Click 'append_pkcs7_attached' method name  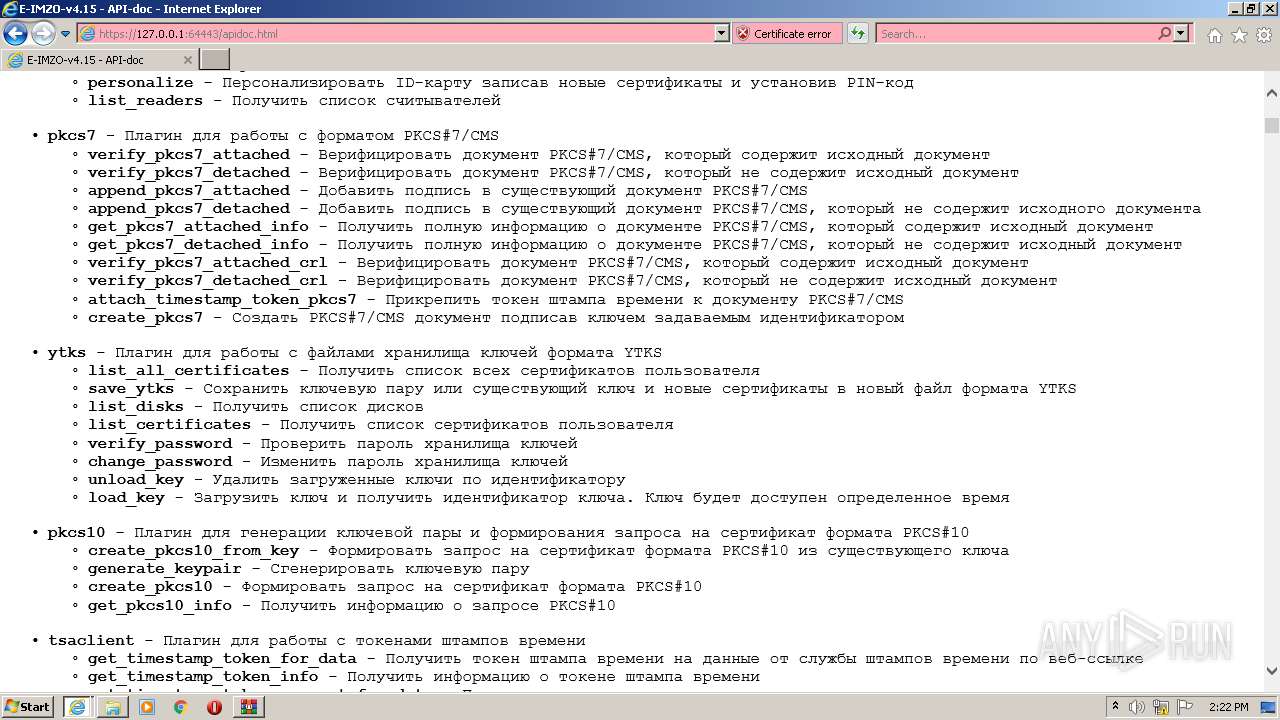pos(189,190)
